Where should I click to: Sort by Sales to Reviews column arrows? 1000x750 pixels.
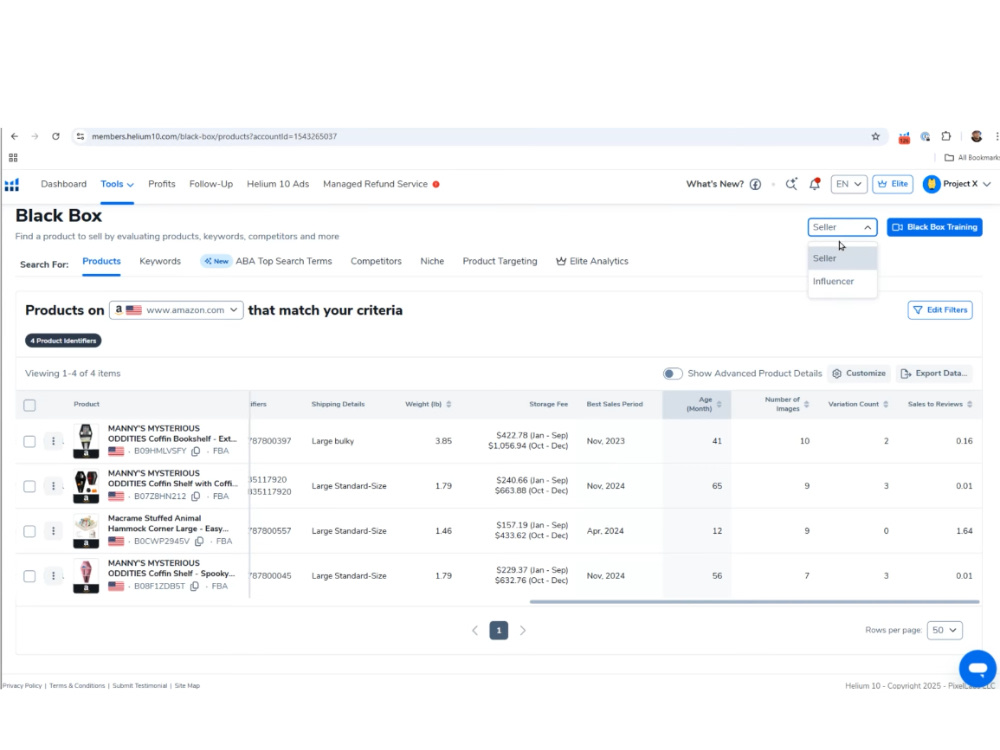970,404
